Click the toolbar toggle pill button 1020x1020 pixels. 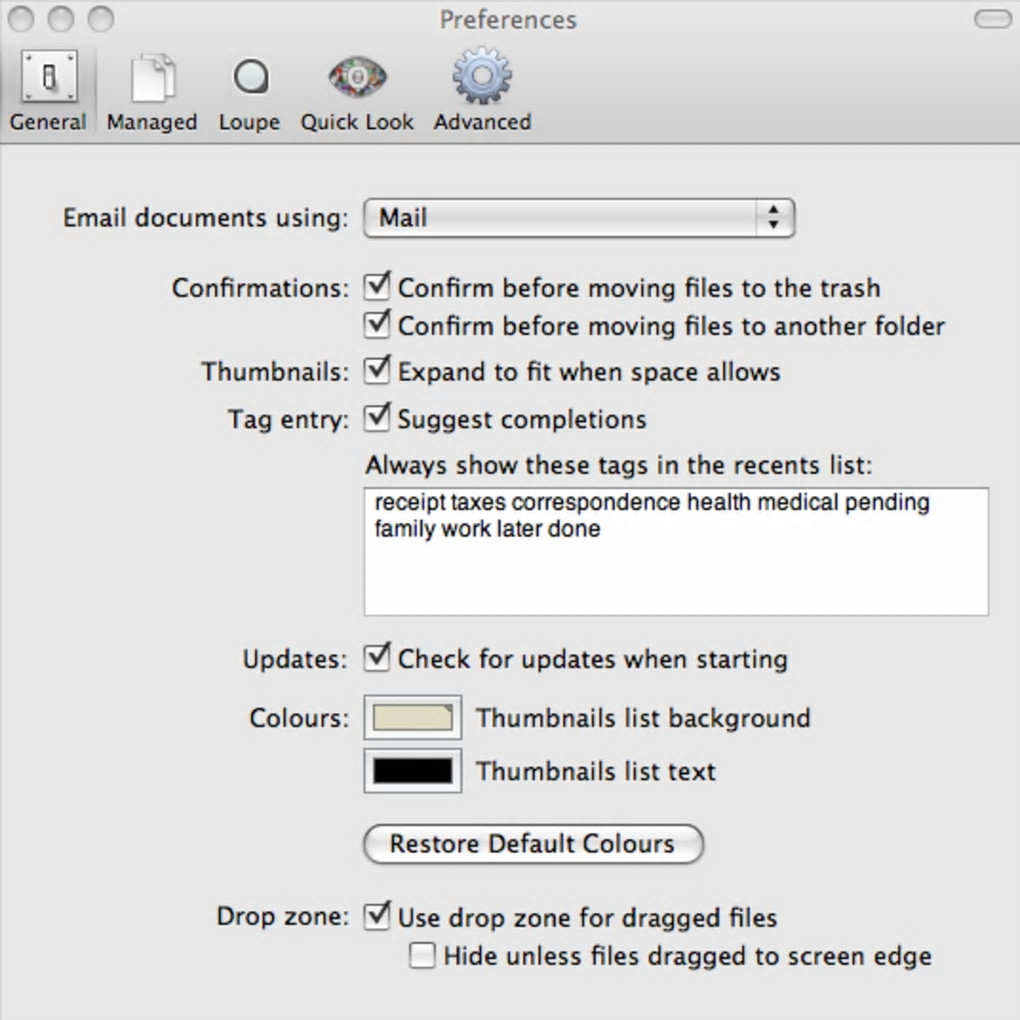point(993,19)
